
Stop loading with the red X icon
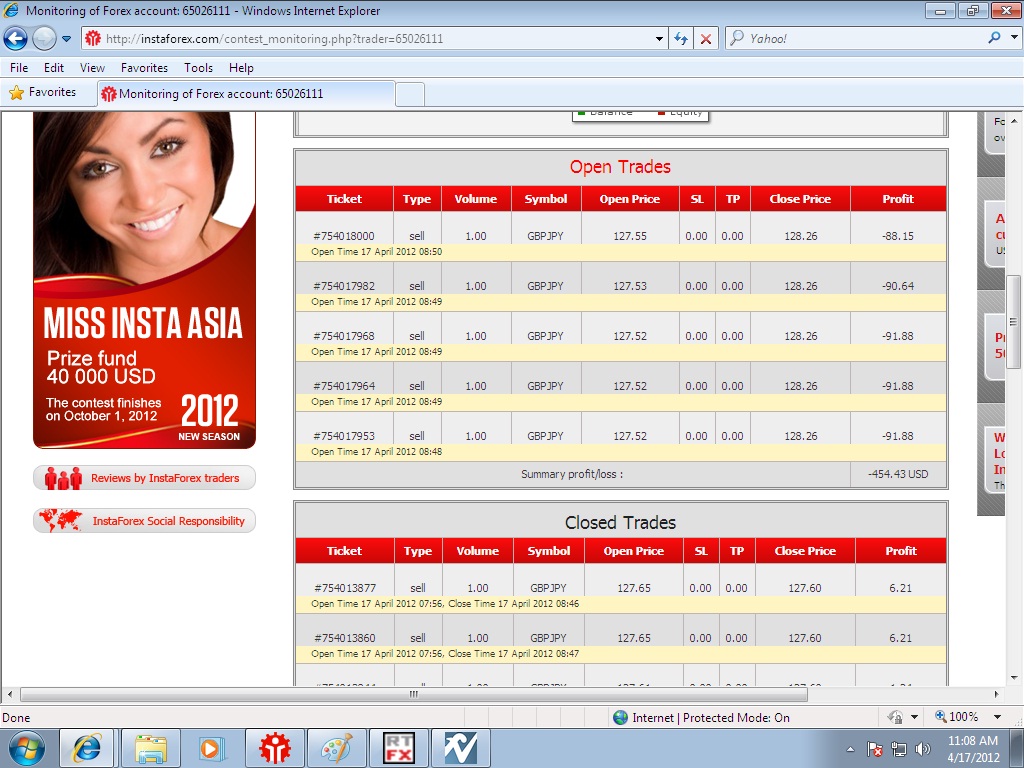706,39
